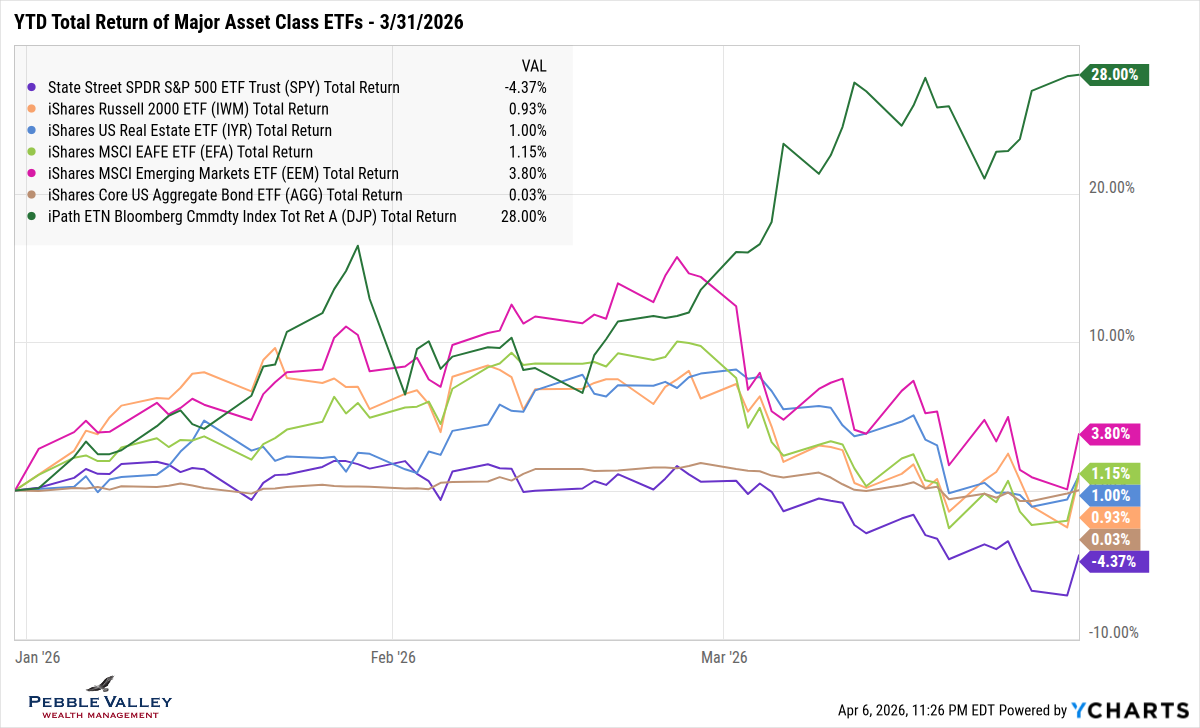Click the orange IWM legend dot
The width and height of the screenshot is (1200, 728).
[33, 109]
